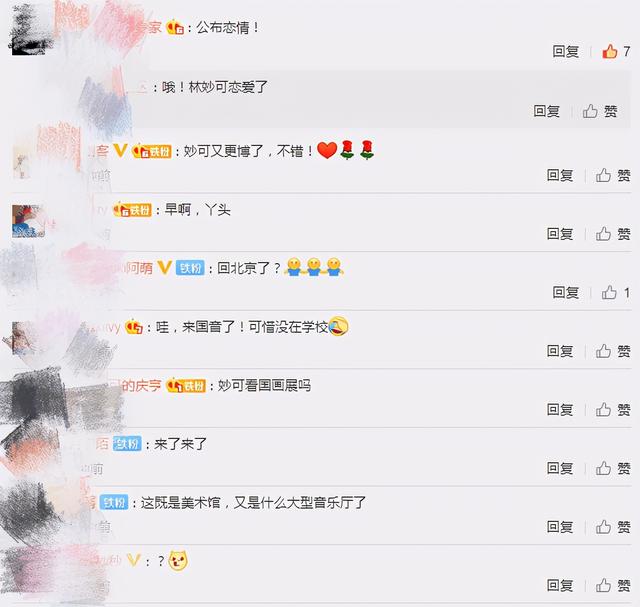
Task: Reply to the "公布恋情！" comment
Action: click(x=565, y=51)
